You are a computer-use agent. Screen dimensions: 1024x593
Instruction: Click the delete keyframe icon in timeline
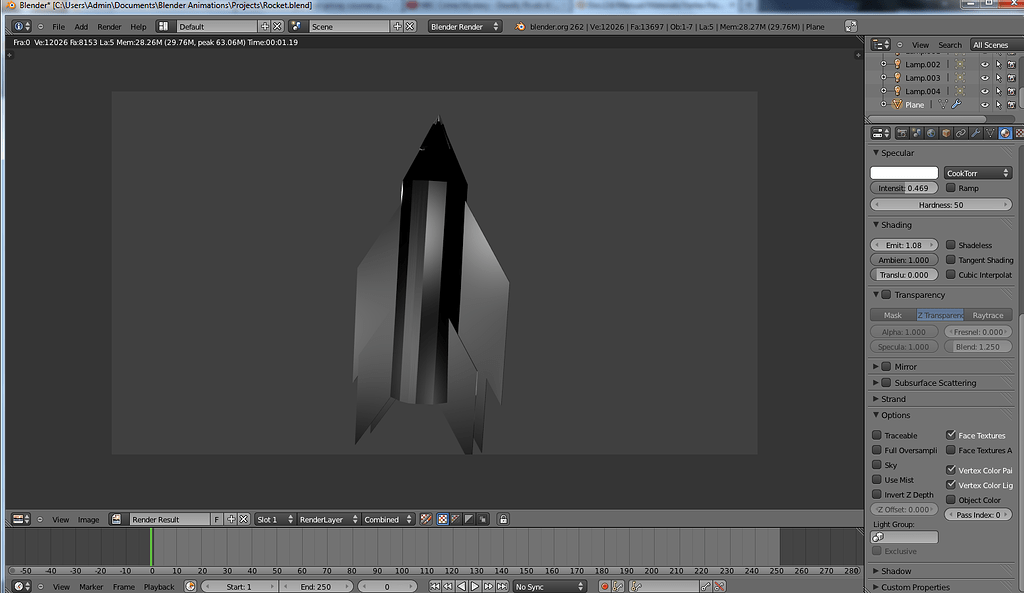click(719, 586)
